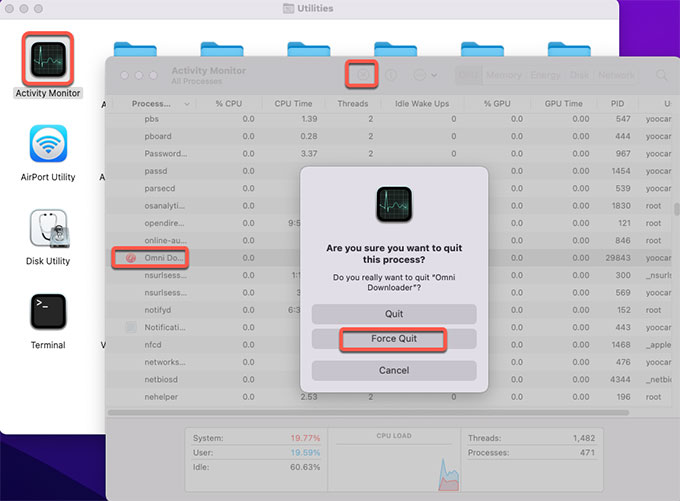Click PID 1454 cell
The width and height of the screenshot is (680, 501).
(x=621, y=171)
